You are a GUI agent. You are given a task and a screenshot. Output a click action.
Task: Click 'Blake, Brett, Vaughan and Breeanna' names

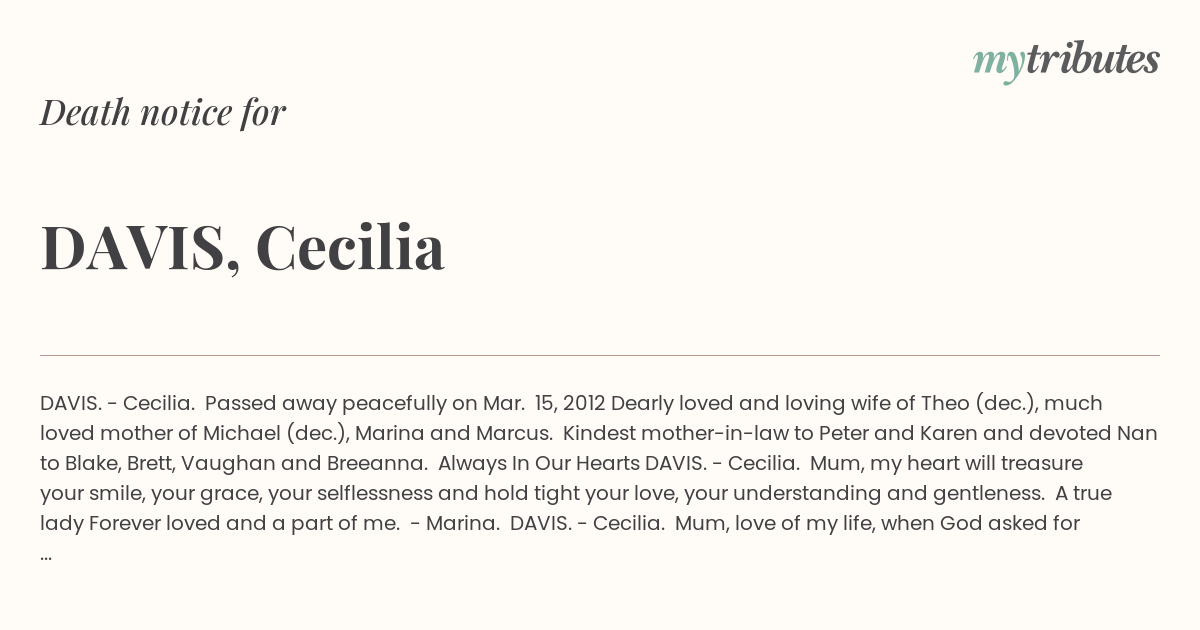[245, 463]
